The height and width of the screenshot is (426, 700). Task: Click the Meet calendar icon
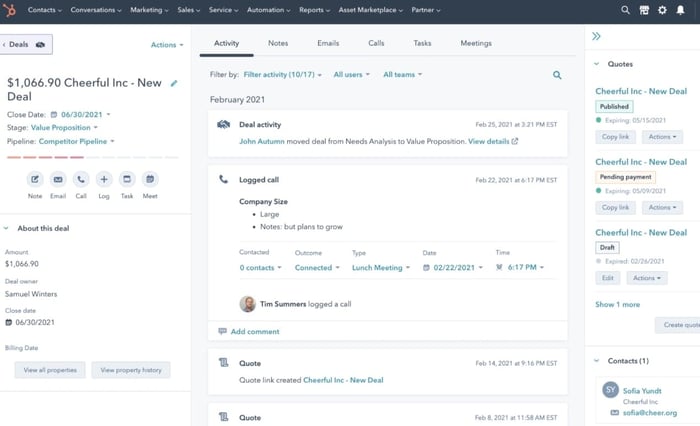pyautogui.click(x=150, y=180)
